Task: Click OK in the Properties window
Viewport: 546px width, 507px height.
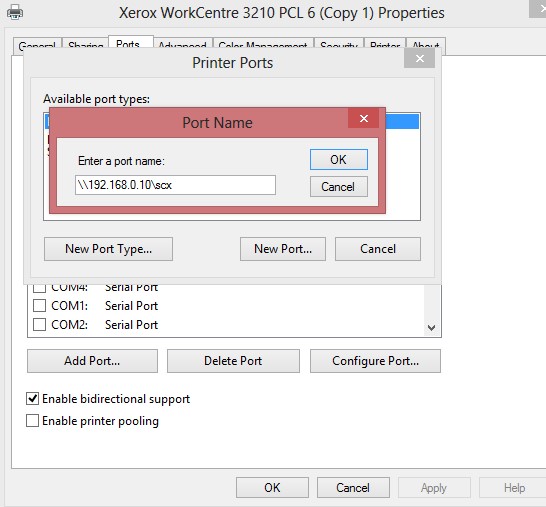Action: click(x=272, y=488)
